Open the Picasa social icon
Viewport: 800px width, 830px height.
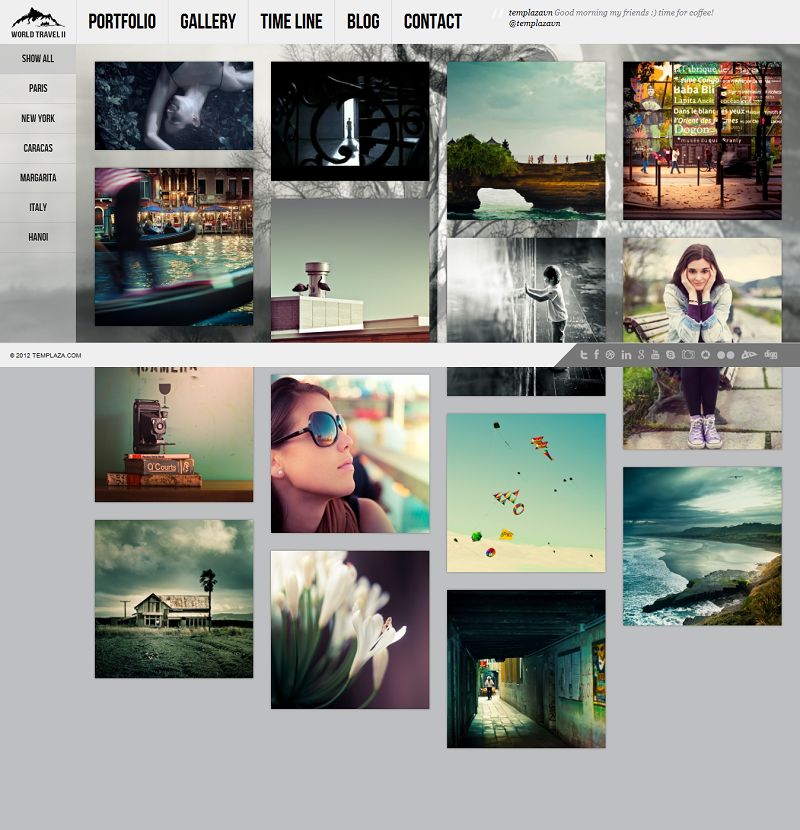pyautogui.click(x=705, y=355)
